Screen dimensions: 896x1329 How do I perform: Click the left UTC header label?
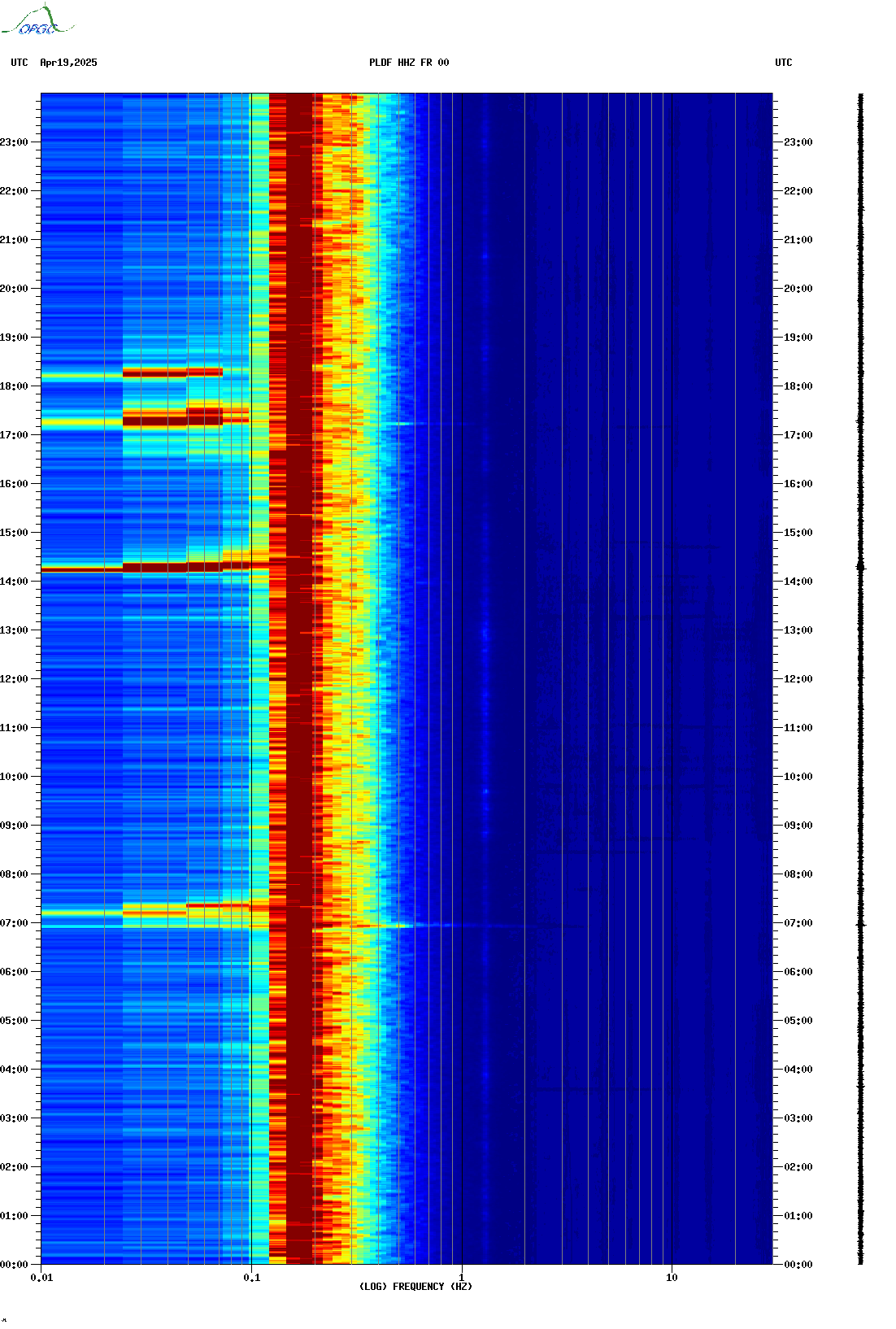[x=20, y=63]
